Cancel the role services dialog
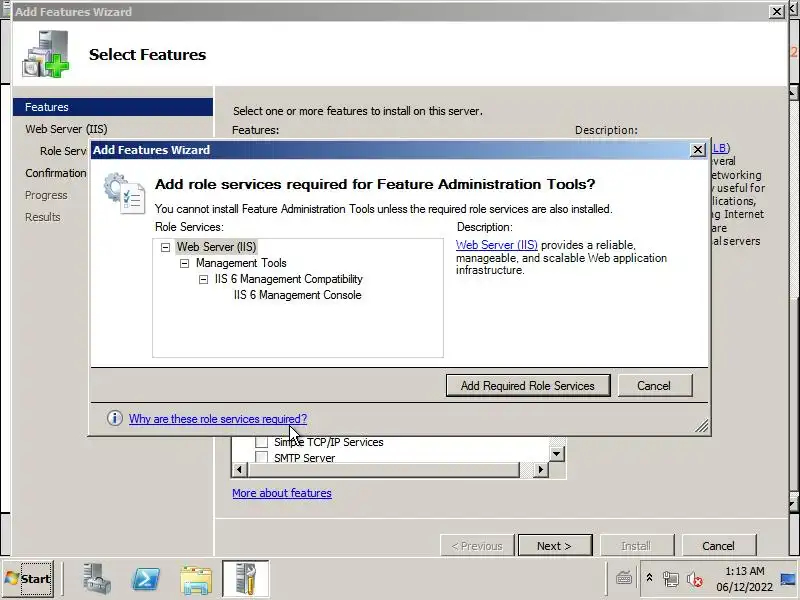 [x=655, y=386]
